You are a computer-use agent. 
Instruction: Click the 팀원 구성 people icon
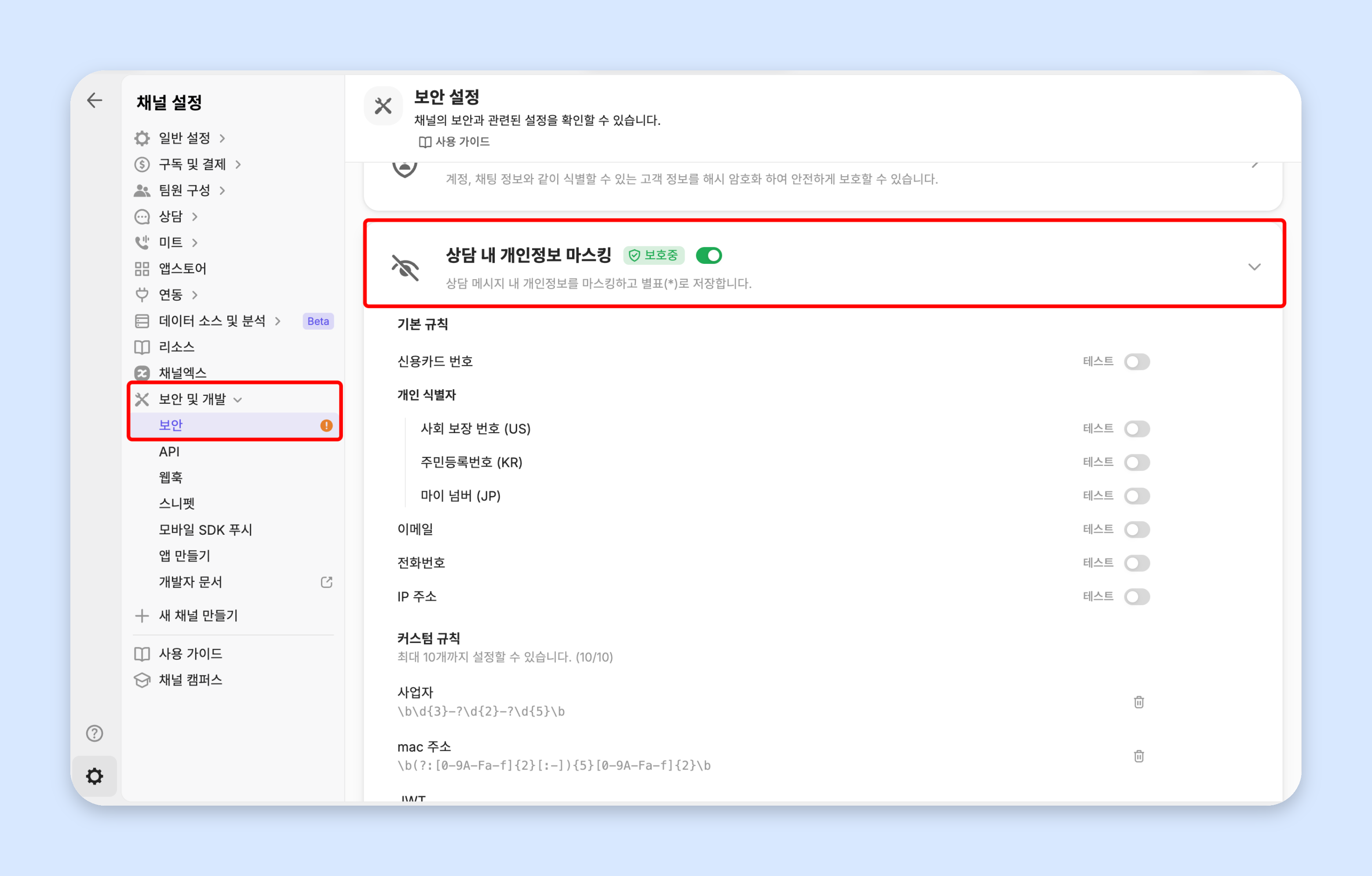tap(142, 190)
